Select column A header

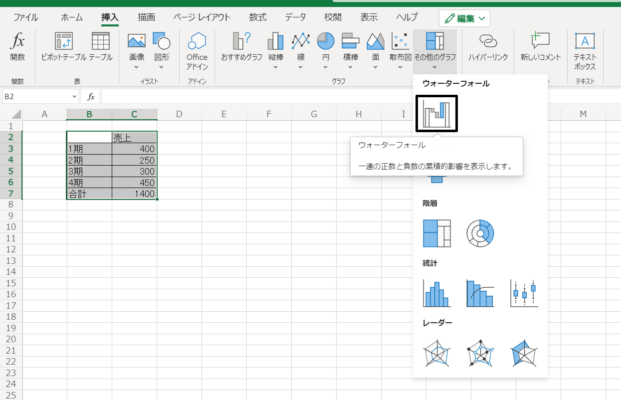coord(44,114)
